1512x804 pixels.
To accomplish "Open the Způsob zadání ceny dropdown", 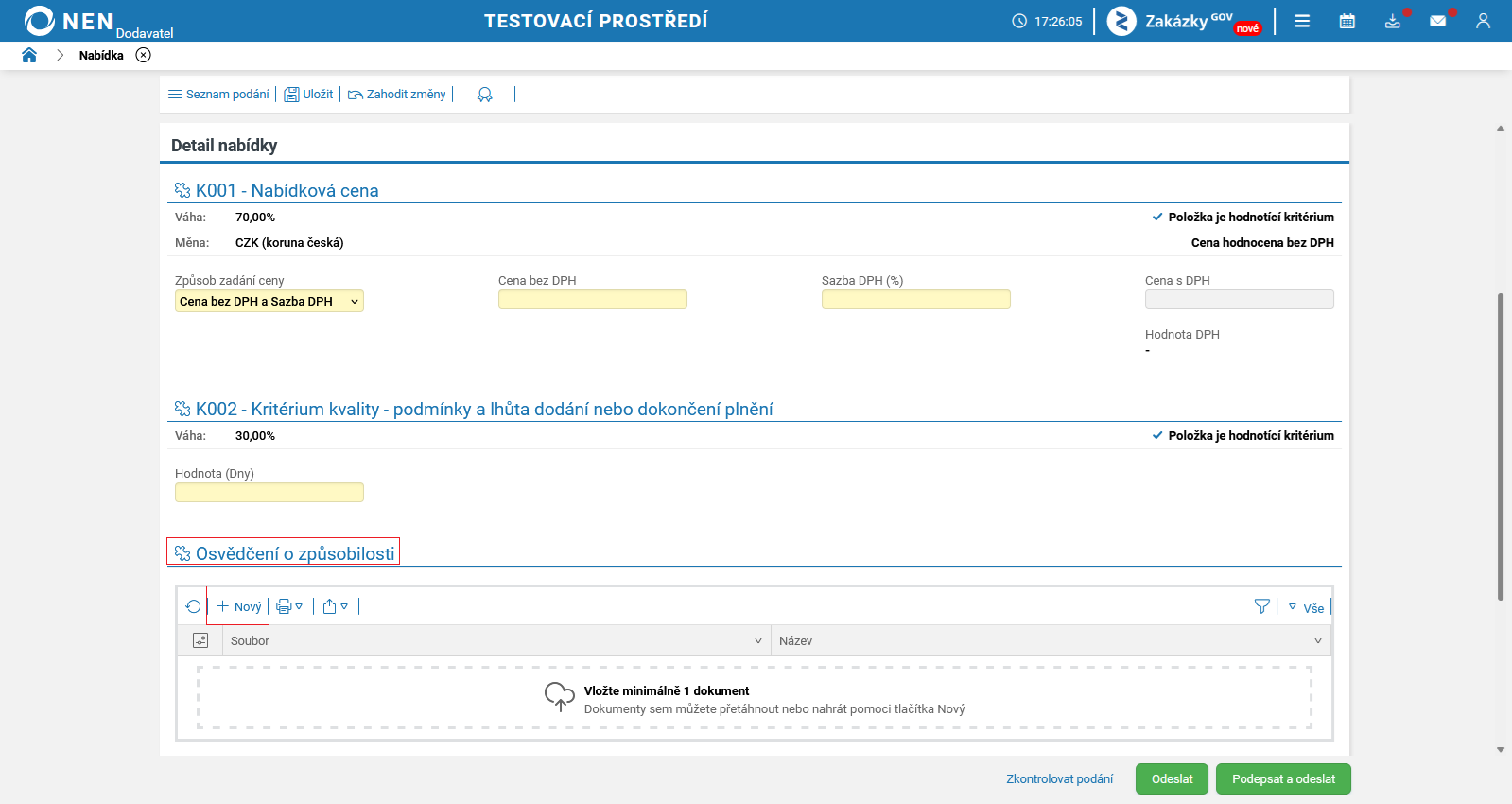I will click(269, 301).
